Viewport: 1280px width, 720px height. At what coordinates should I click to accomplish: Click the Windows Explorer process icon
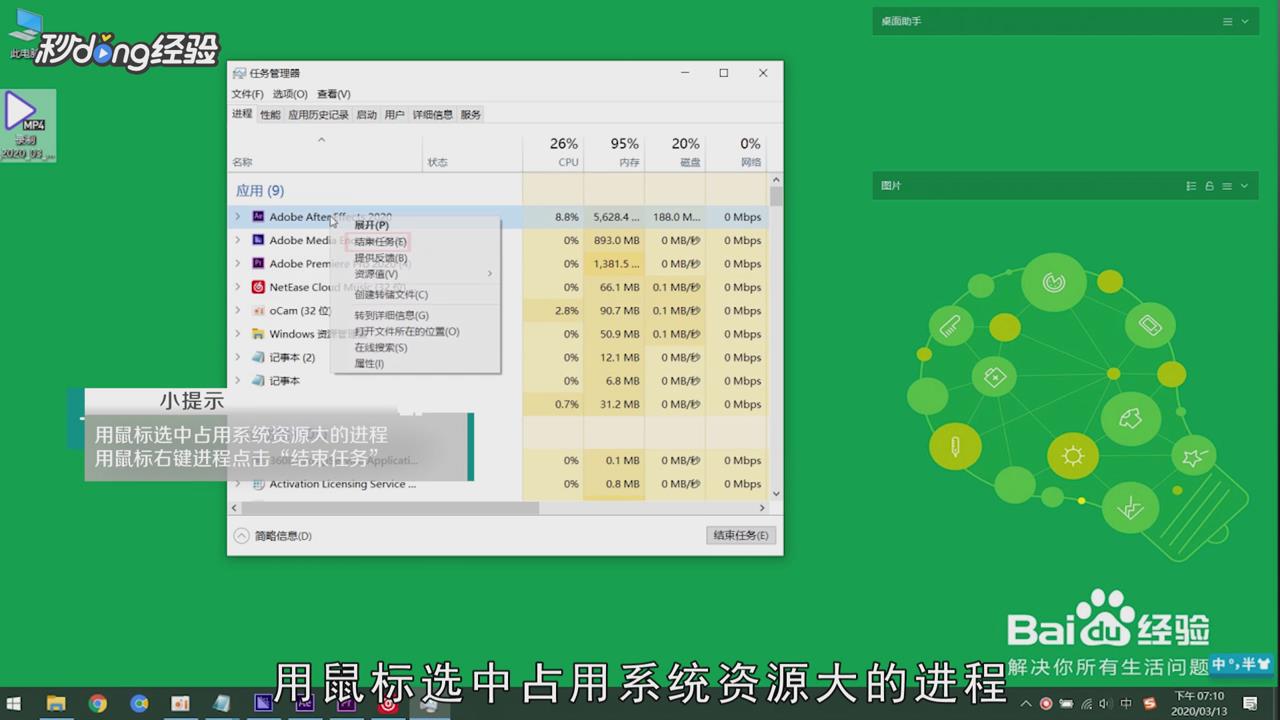pos(258,334)
